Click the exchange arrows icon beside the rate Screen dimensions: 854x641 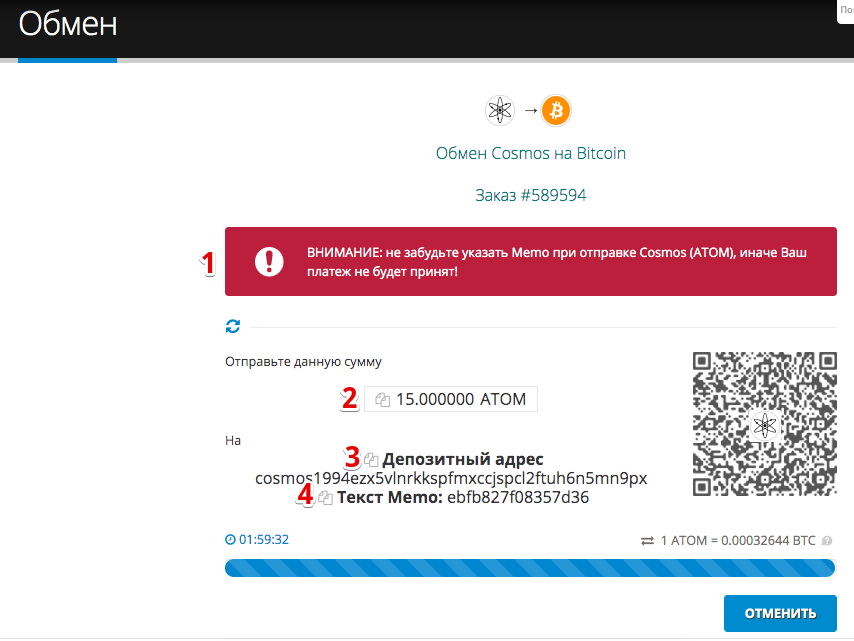tap(648, 541)
